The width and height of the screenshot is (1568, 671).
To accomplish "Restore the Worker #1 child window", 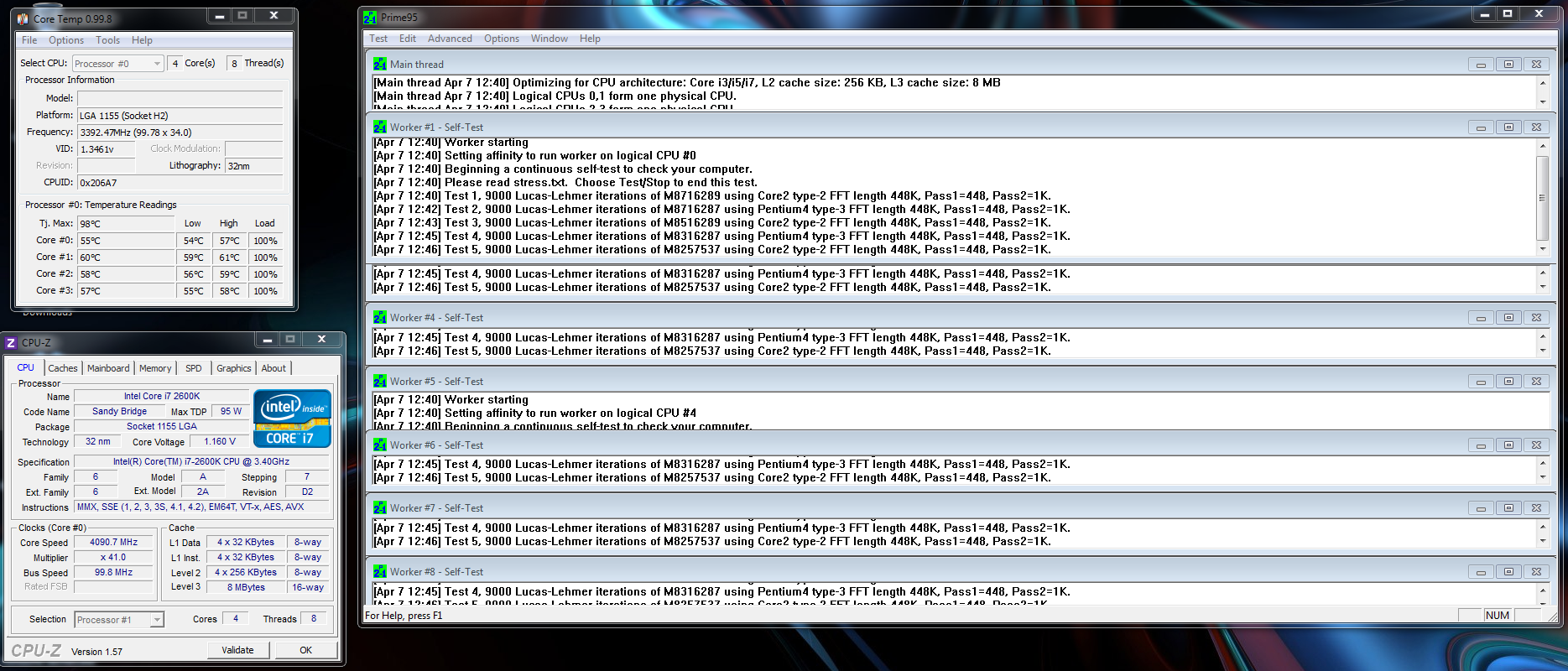I will [1508, 127].
